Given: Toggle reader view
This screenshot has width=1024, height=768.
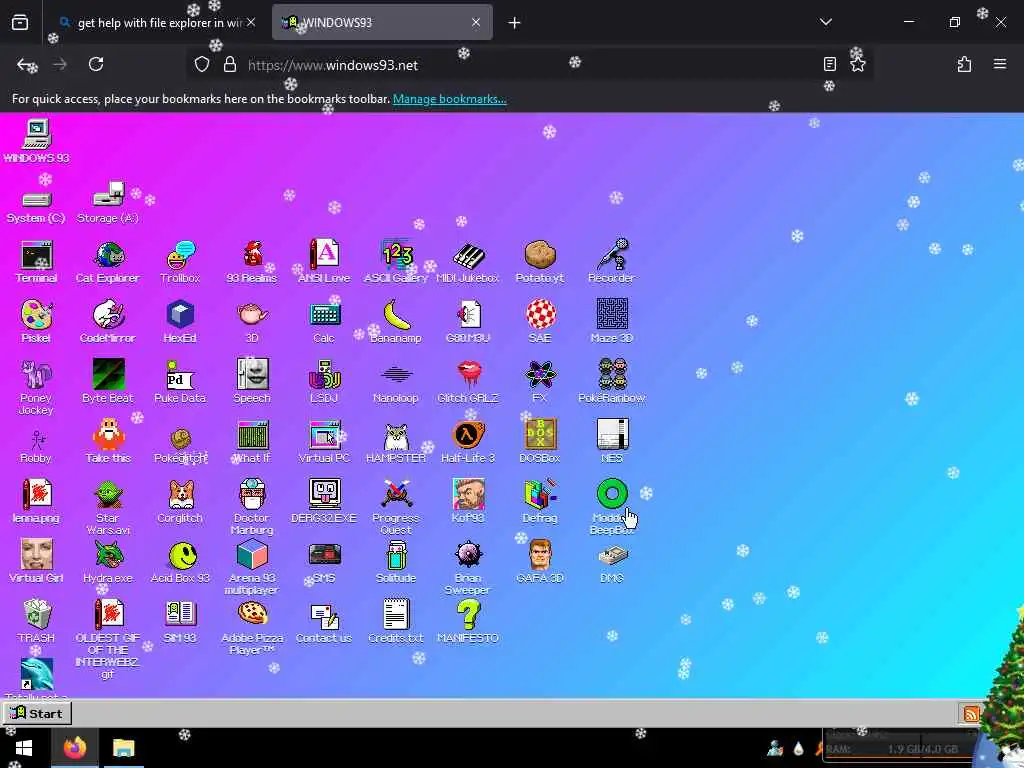Looking at the screenshot, I should coord(829,64).
